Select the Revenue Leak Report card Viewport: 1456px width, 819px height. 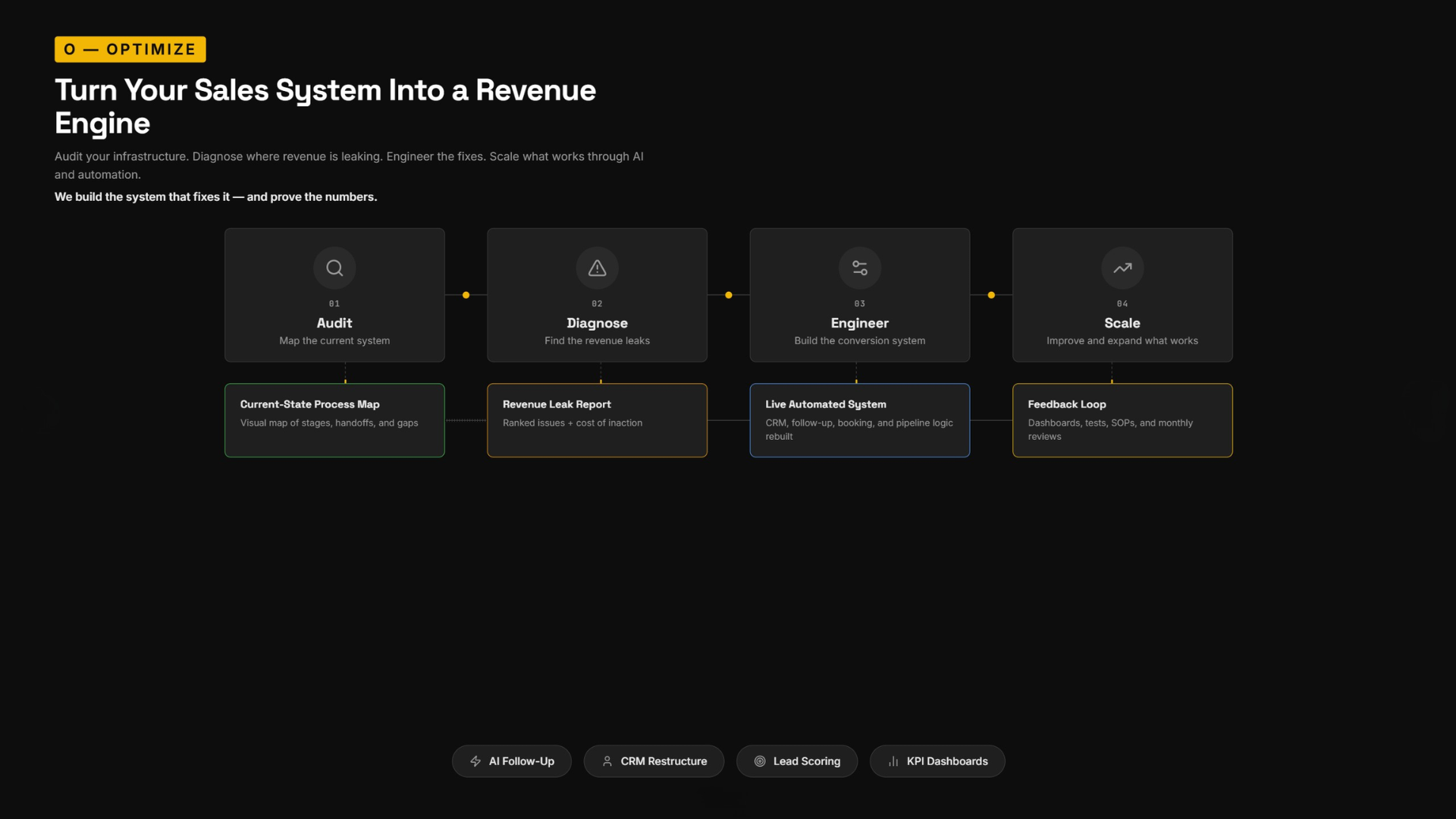598,420
